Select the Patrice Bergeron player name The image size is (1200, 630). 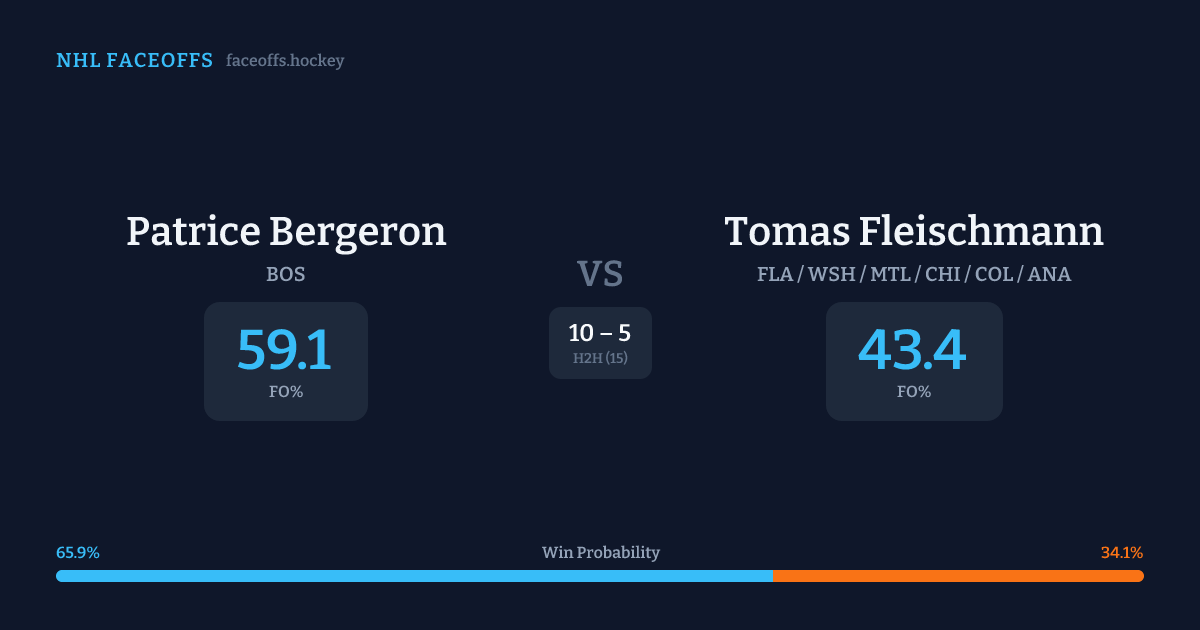(x=286, y=231)
